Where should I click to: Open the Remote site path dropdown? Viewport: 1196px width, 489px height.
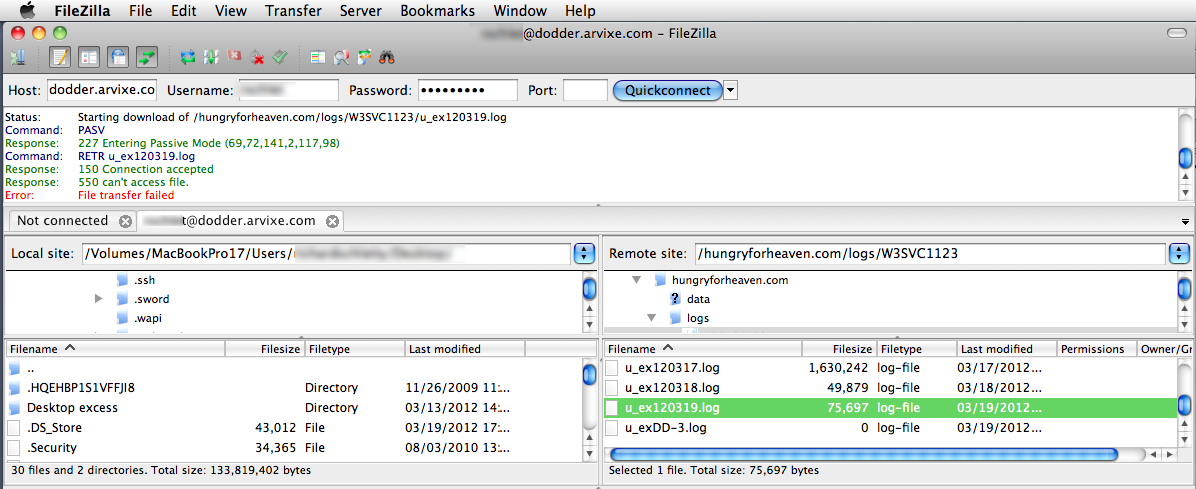tap(1178, 253)
